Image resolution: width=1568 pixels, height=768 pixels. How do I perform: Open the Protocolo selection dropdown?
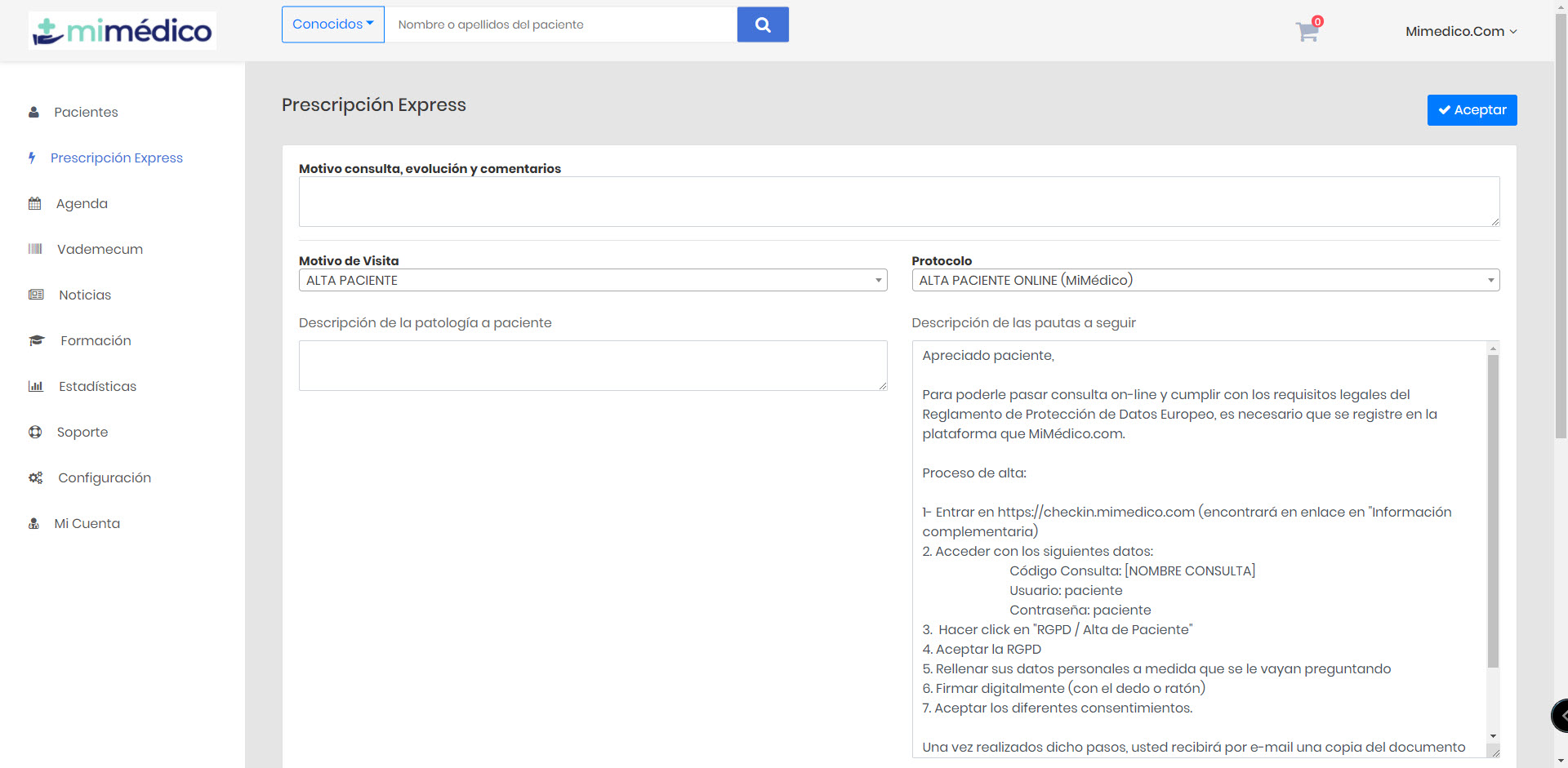tap(1205, 280)
